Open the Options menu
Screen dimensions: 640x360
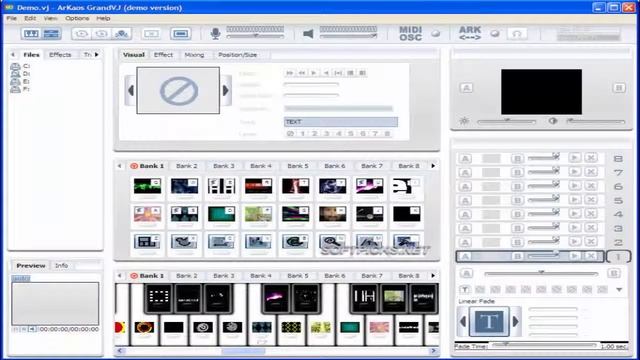click(x=77, y=18)
